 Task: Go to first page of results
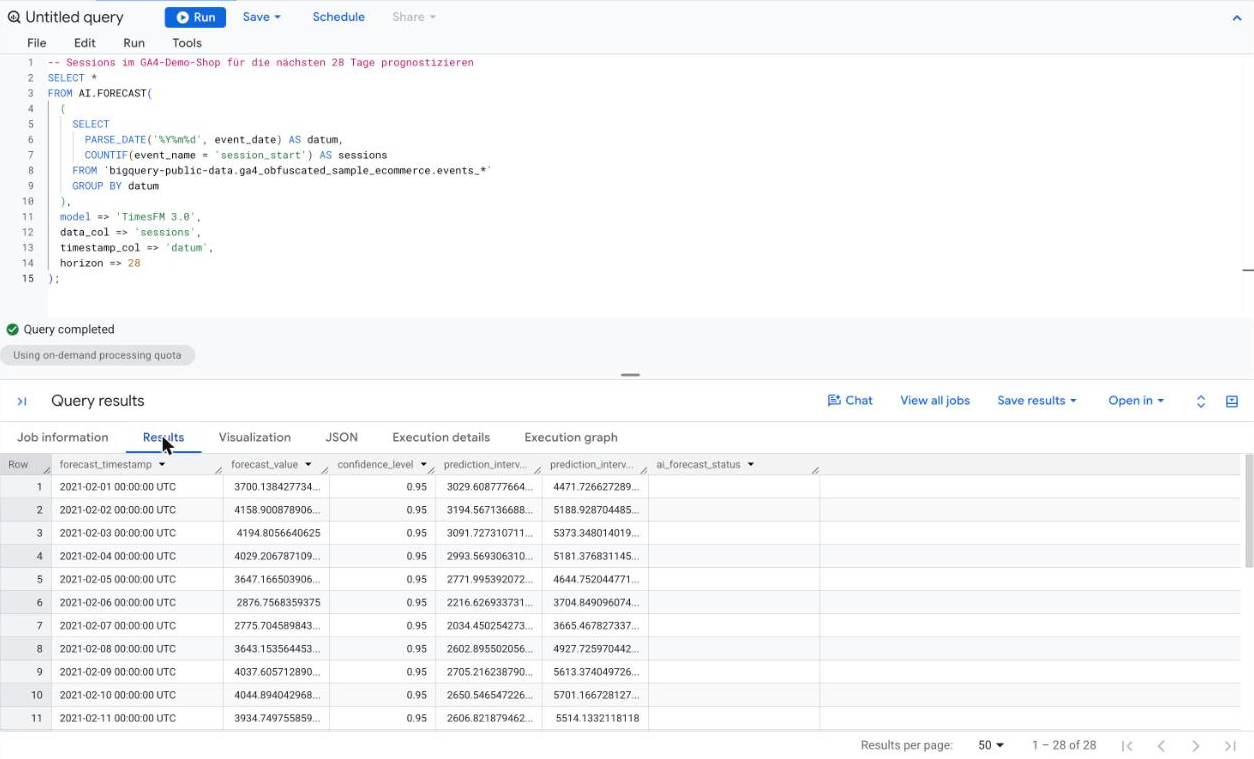click(x=1127, y=745)
